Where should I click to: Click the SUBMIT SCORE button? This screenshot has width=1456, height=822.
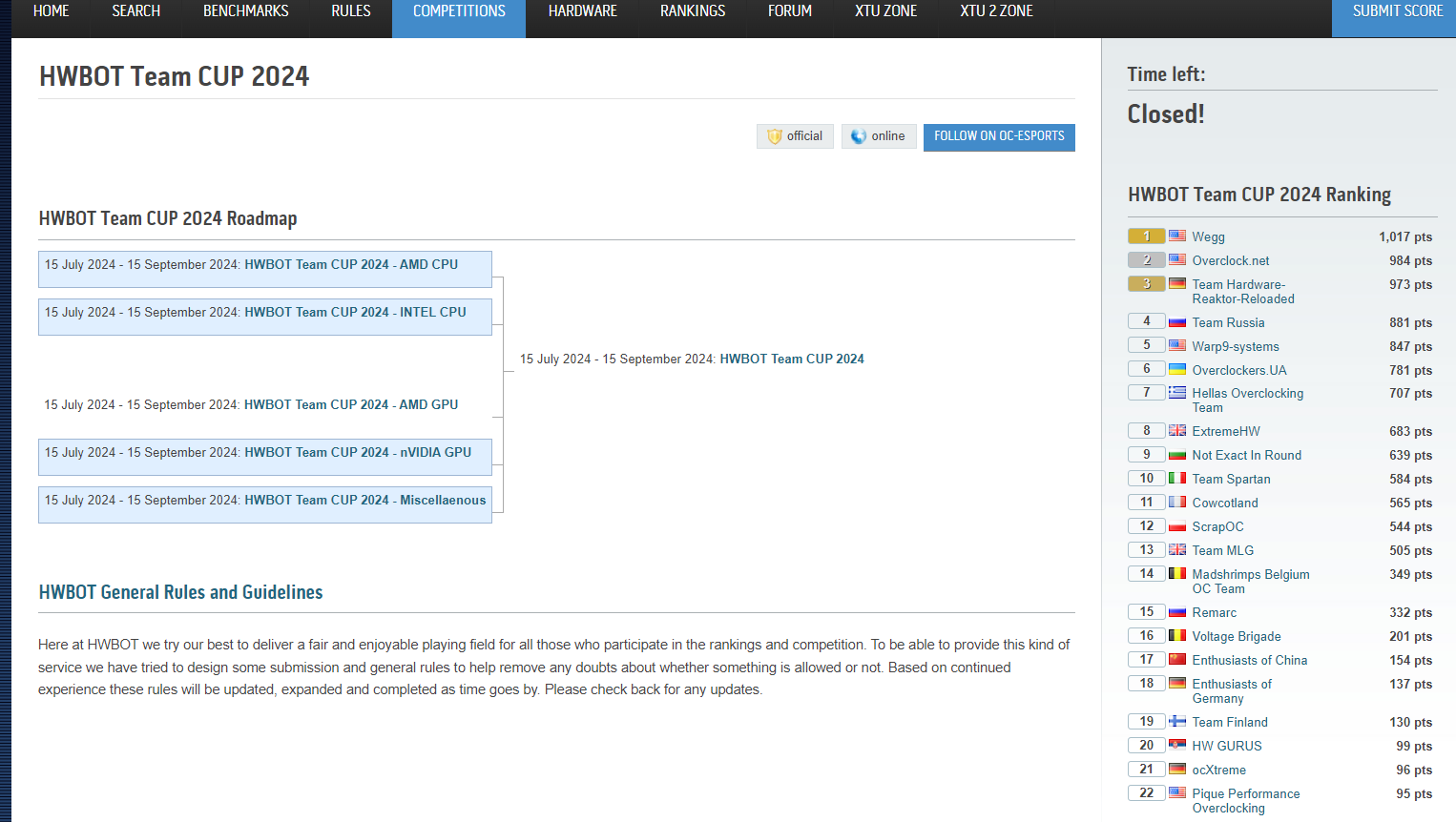coord(1394,18)
